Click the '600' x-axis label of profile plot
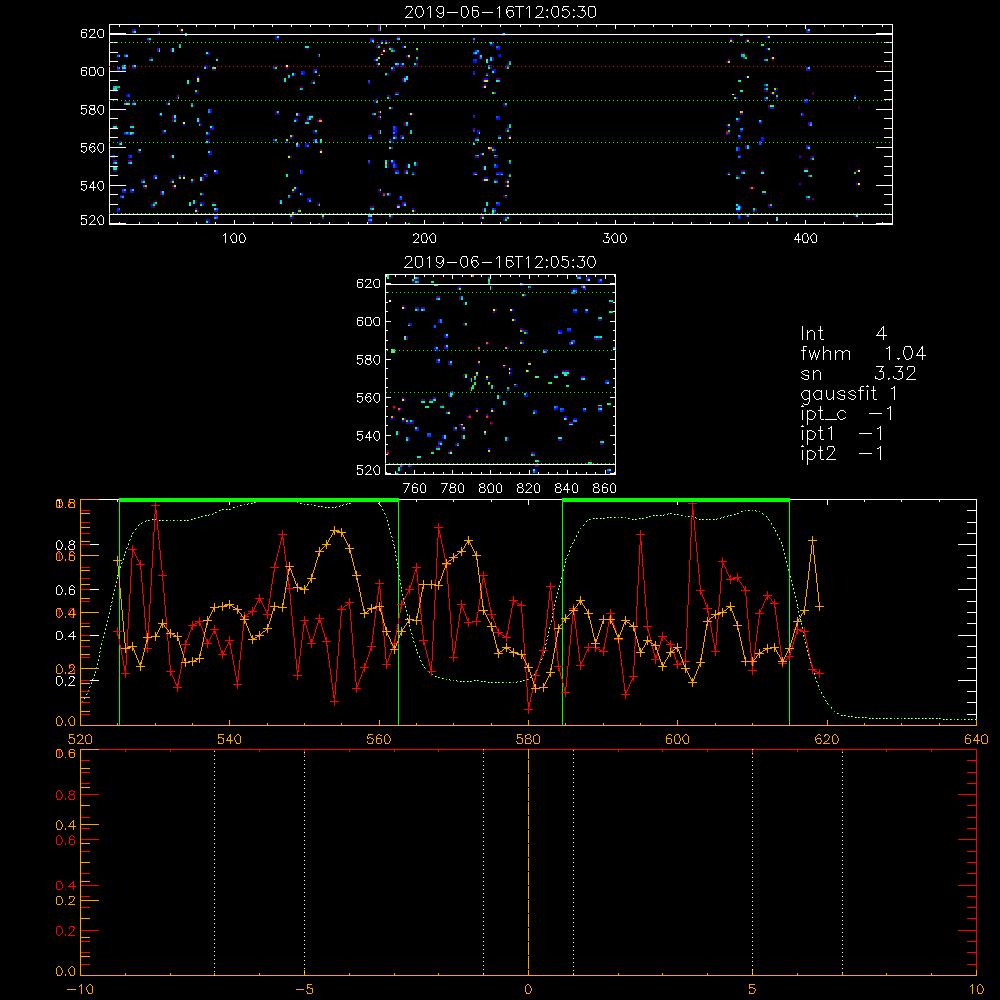The height and width of the screenshot is (1000, 1000). point(677,740)
